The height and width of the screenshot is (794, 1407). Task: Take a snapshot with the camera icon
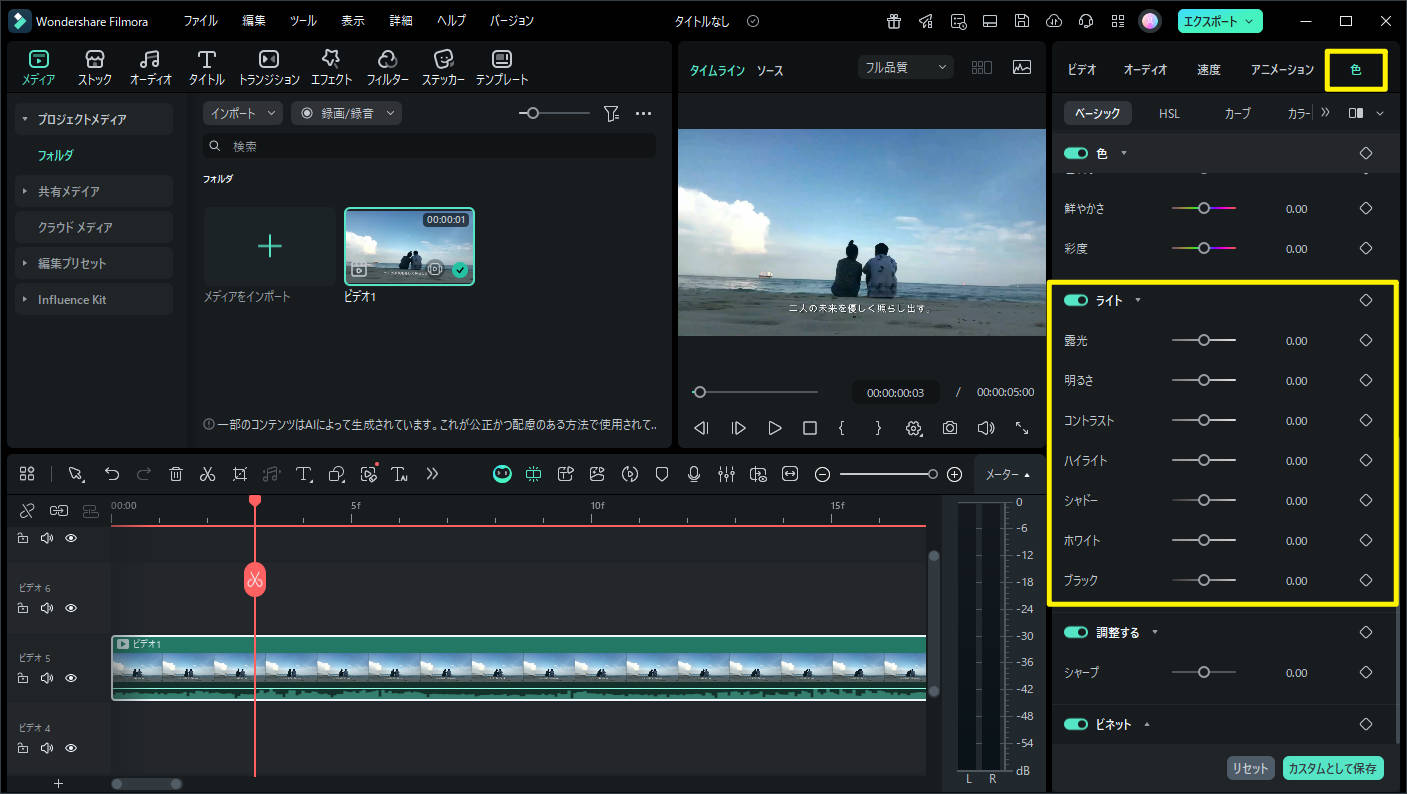coord(950,428)
